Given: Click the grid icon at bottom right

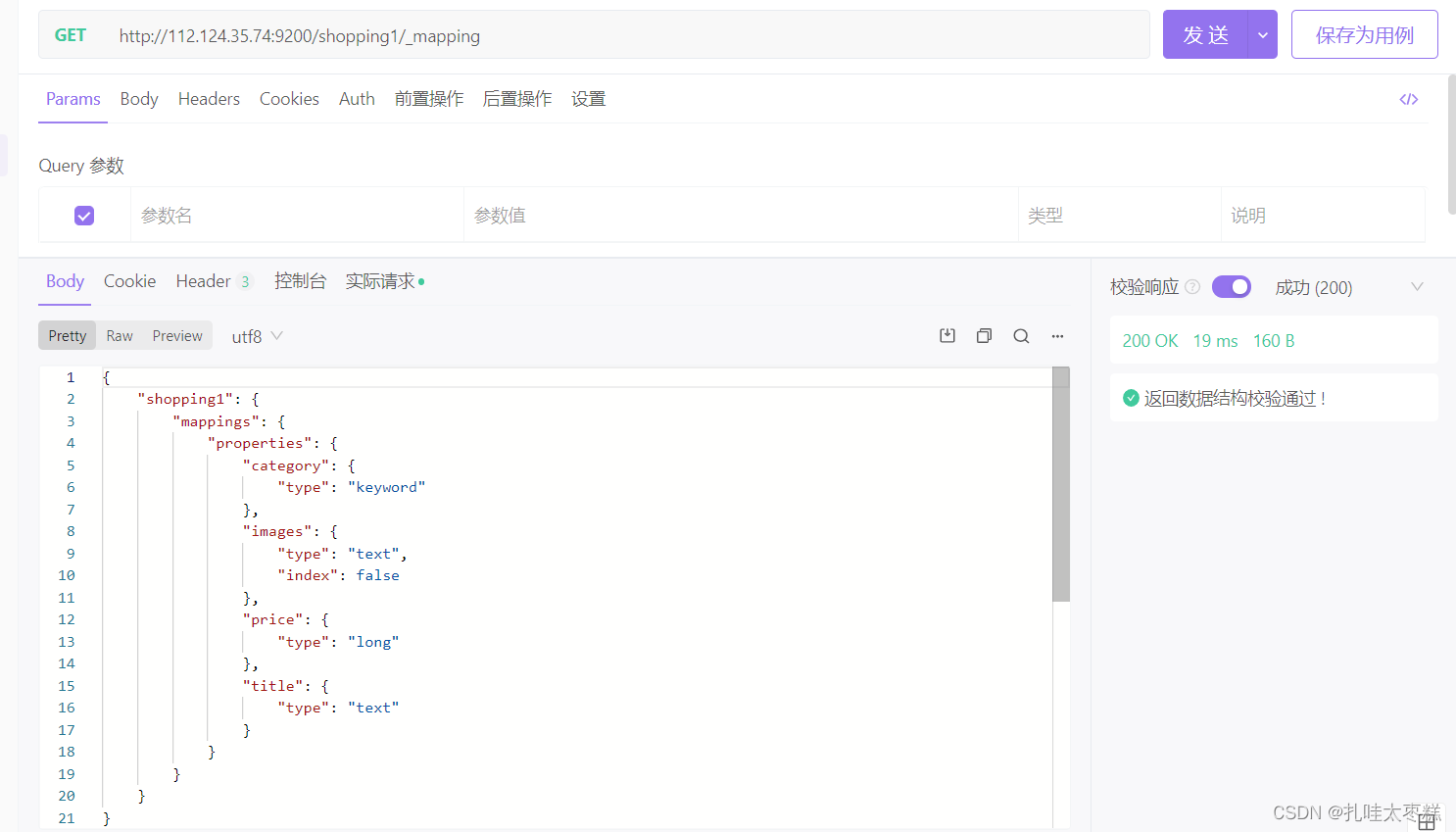Looking at the screenshot, I should click(1427, 822).
